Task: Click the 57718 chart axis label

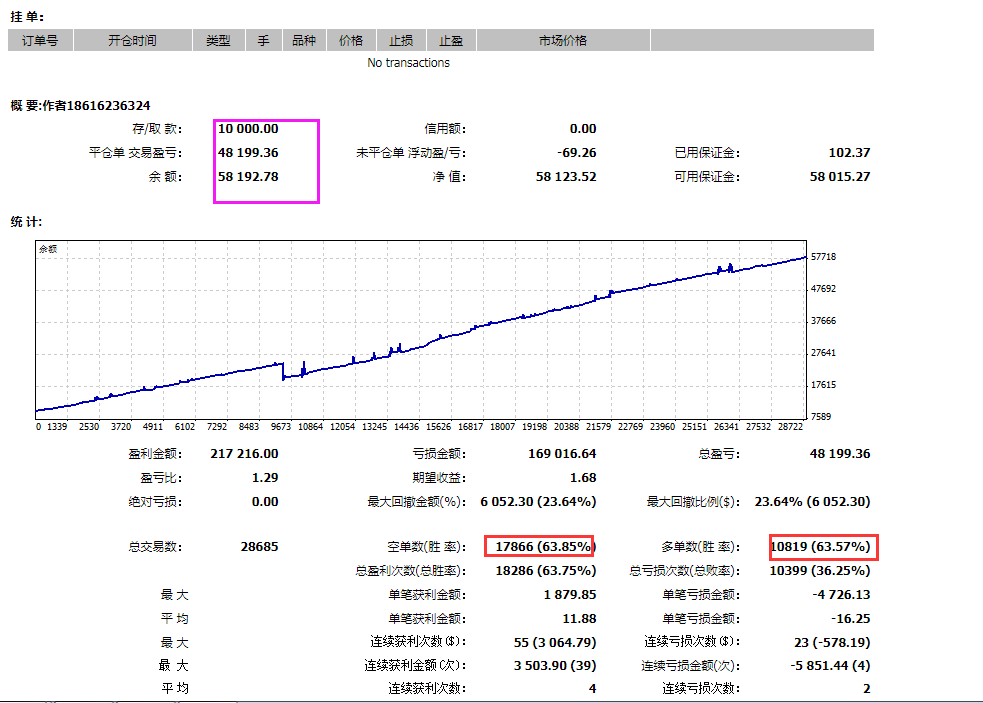Action: coord(823,256)
